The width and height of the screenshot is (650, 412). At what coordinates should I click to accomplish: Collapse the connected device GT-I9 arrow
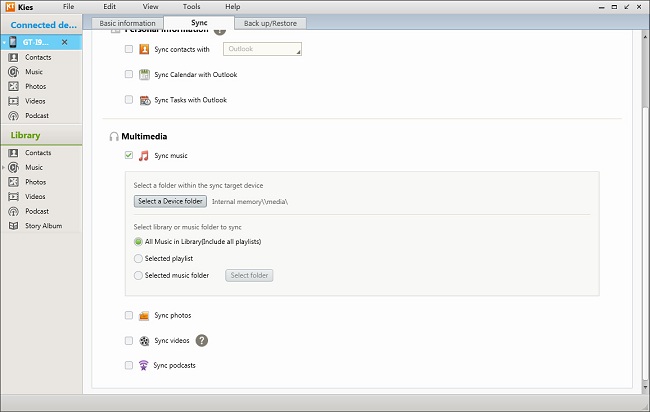point(4,42)
